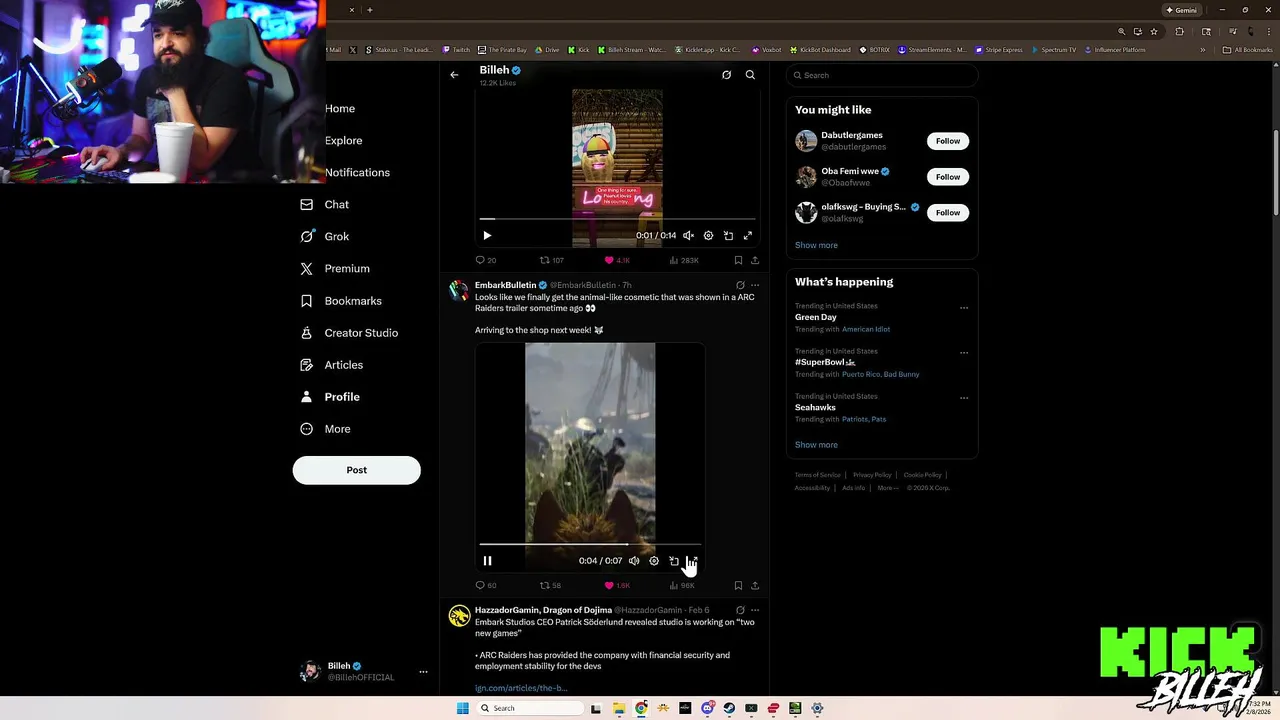Open Grok in the sidebar
This screenshot has width=1280, height=720.
(x=325, y=236)
